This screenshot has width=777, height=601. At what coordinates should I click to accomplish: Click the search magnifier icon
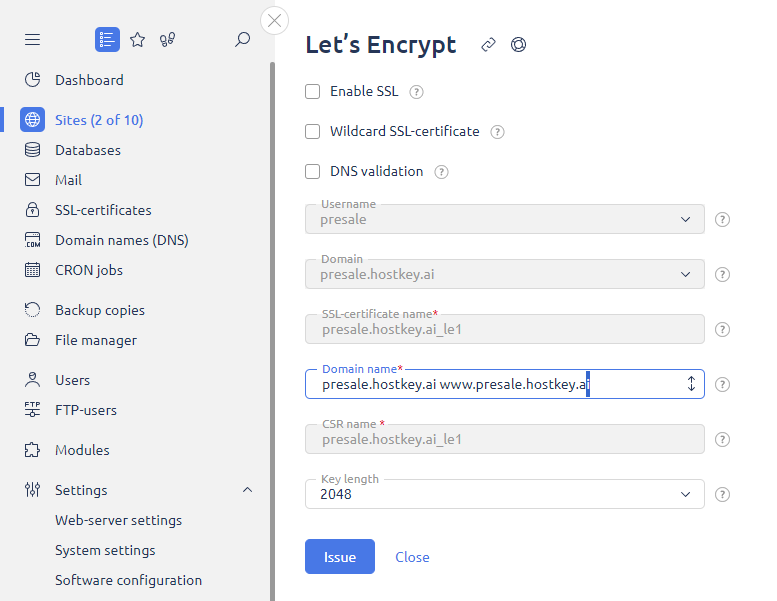pyautogui.click(x=242, y=40)
